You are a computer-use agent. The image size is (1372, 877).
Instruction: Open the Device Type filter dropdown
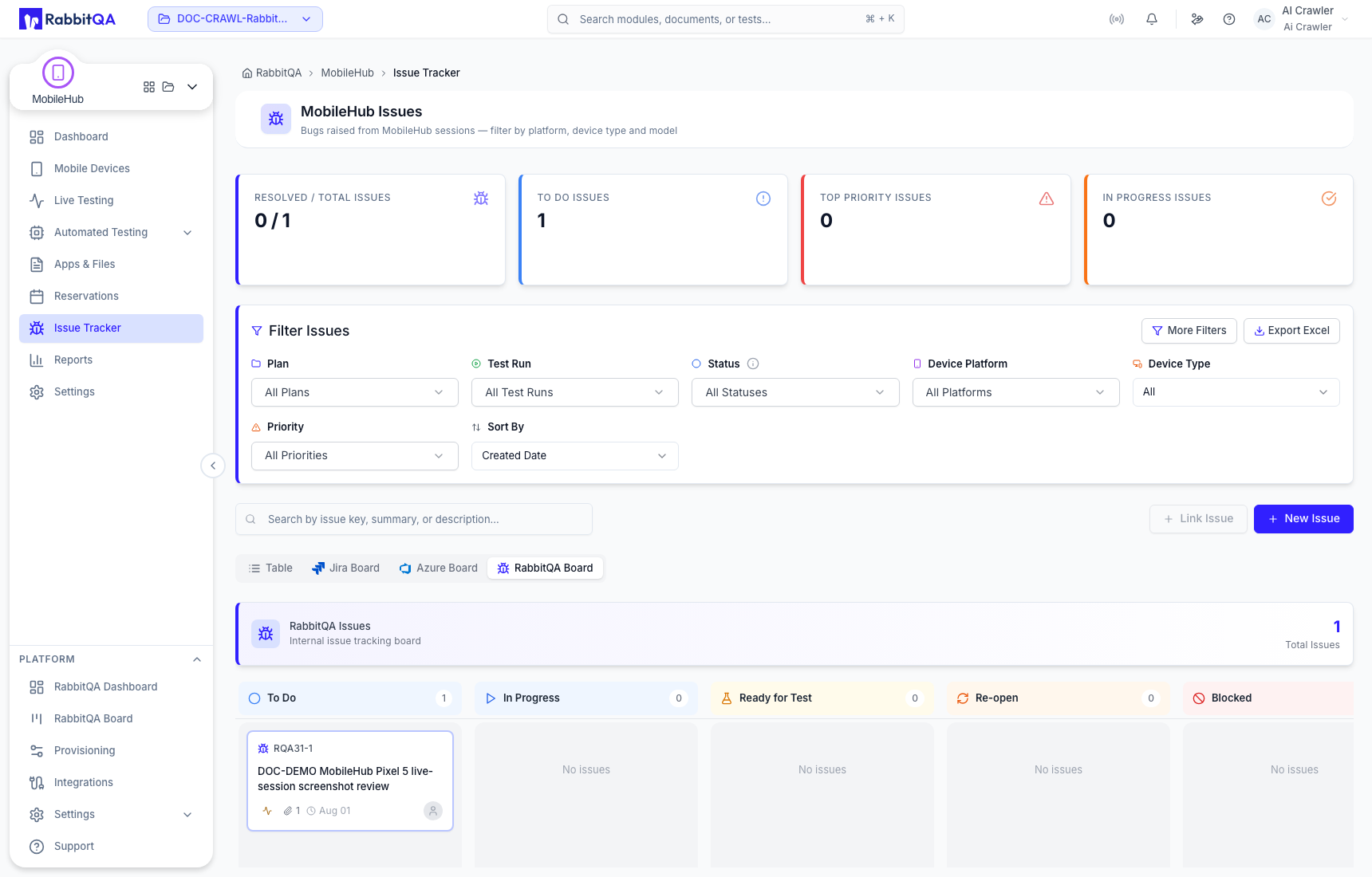point(1236,392)
